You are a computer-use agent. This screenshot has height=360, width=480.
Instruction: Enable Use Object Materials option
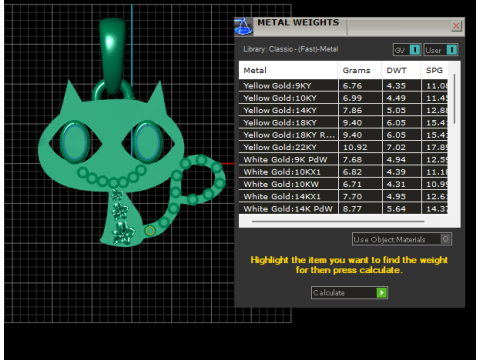pos(402,239)
